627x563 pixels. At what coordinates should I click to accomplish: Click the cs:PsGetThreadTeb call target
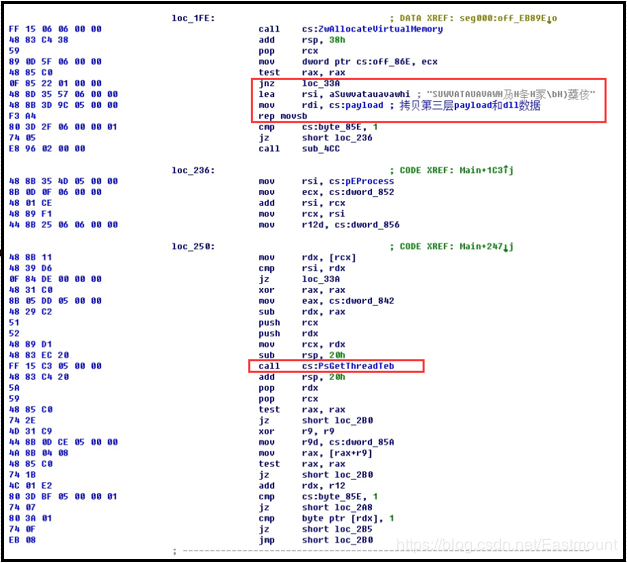348,366
